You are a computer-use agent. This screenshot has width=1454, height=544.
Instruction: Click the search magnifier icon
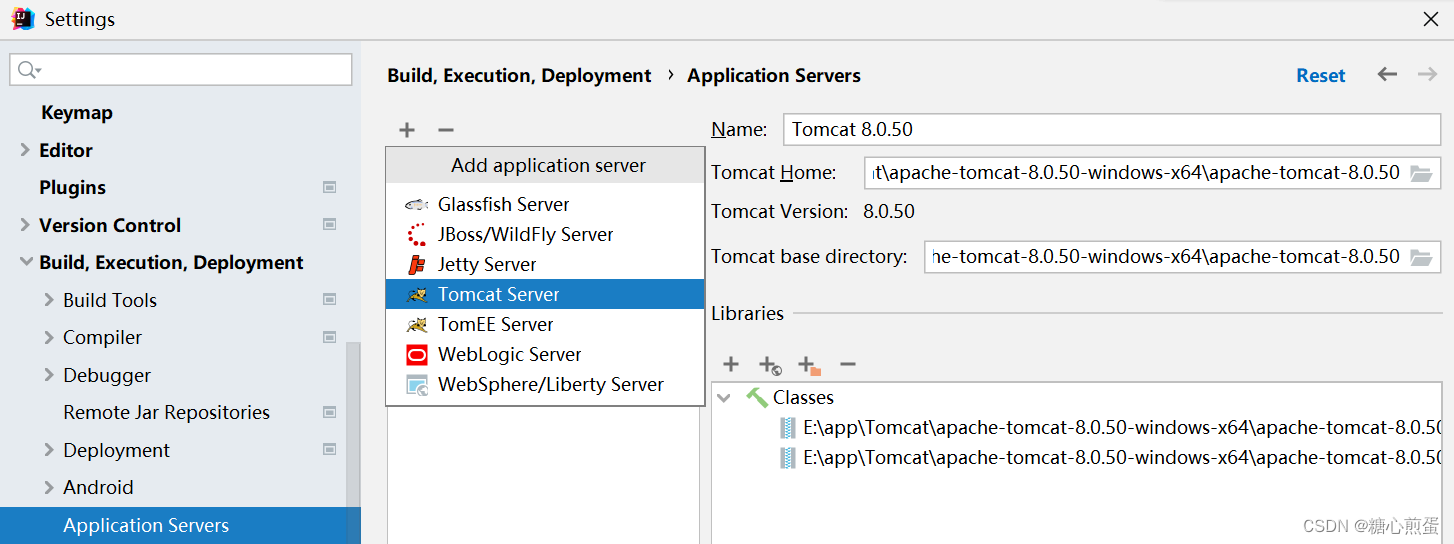pos(30,70)
